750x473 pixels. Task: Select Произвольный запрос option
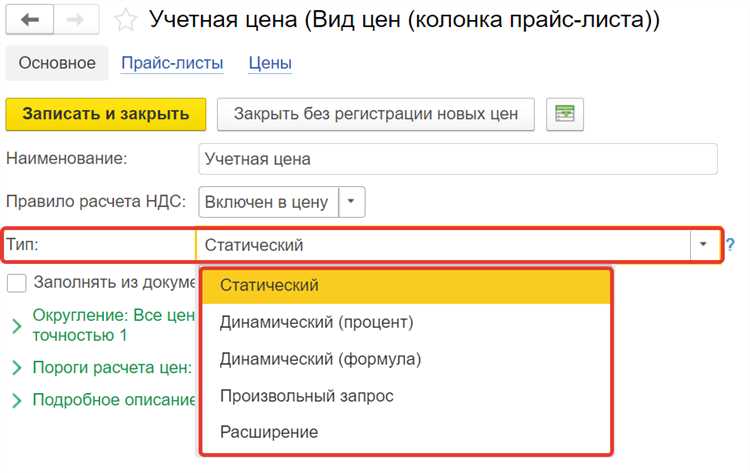(407, 396)
